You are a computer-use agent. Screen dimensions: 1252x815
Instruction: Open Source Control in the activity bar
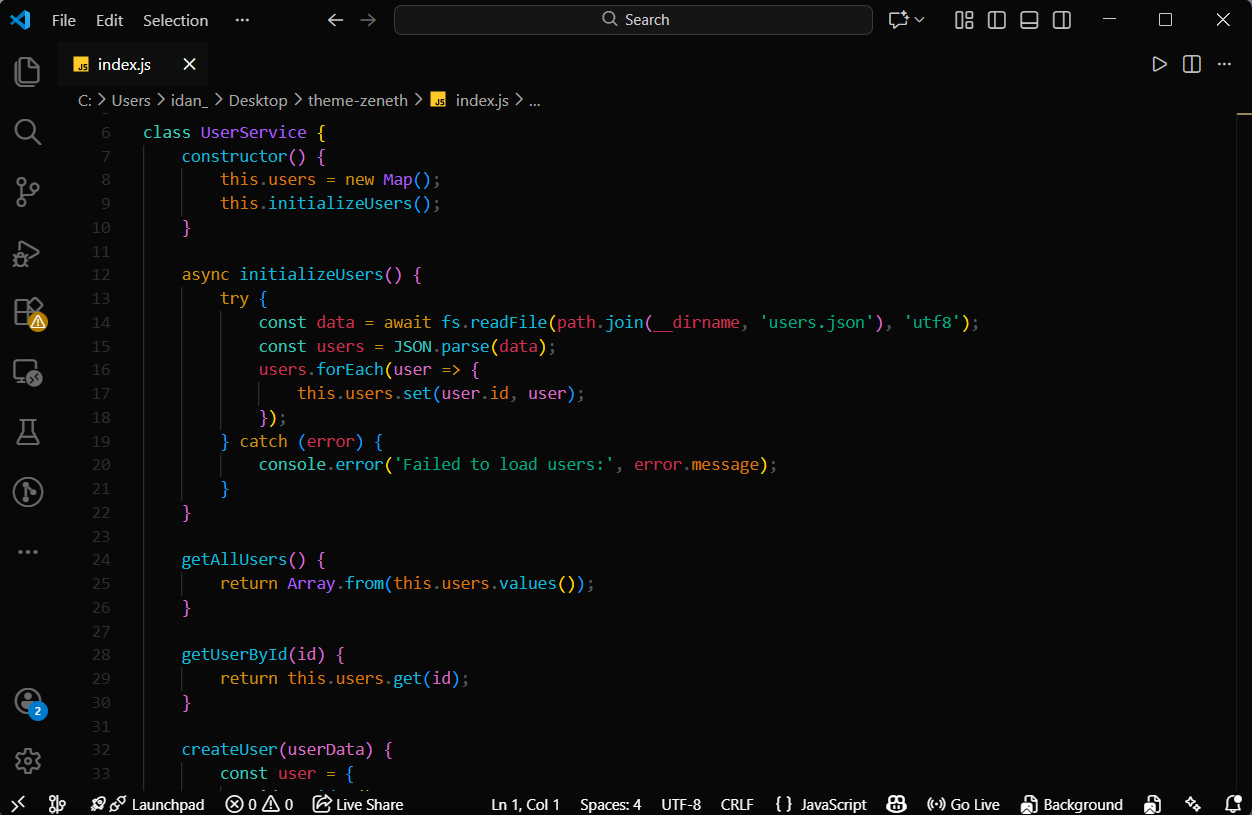coord(27,192)
